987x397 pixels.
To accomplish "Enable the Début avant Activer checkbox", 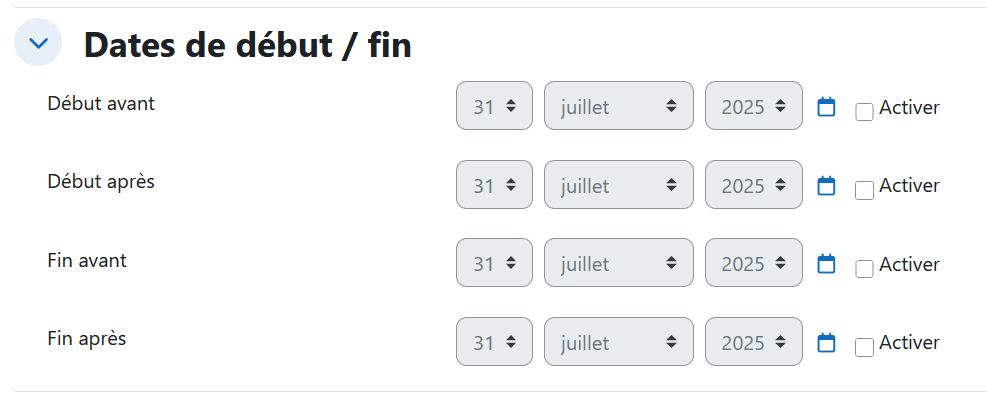I will click(864, 113).
